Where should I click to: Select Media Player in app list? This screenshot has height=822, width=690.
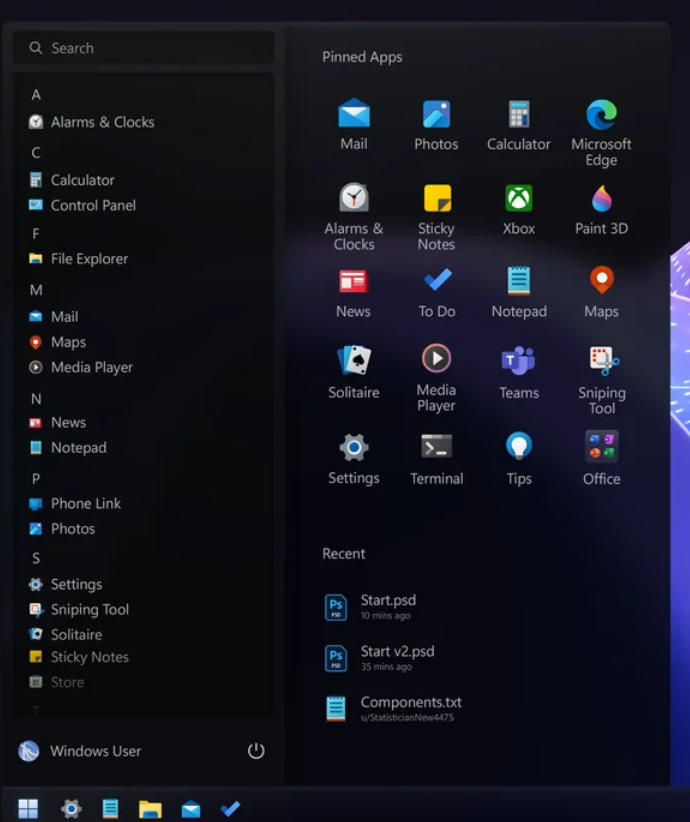tap(80, 367)
